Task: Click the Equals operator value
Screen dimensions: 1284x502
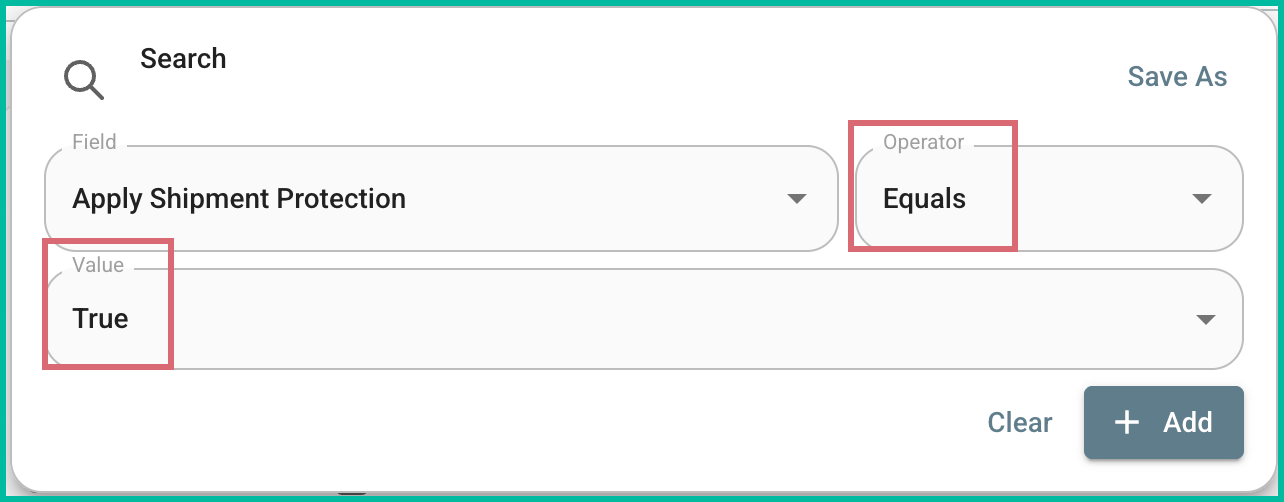Action: coord(924,198)
